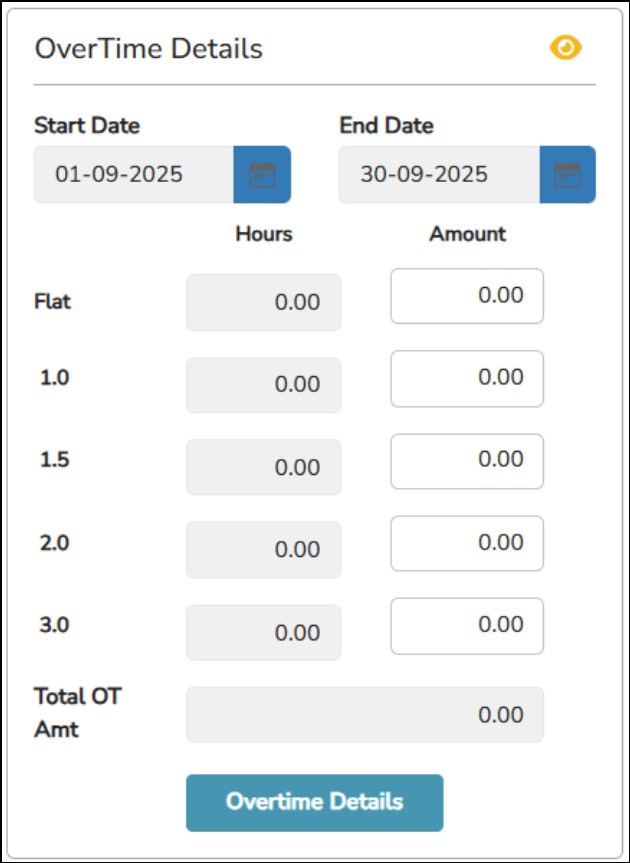Select the 1.0 rate Hours field
Viewport: 630px width, 863px height.
[263, 385]
